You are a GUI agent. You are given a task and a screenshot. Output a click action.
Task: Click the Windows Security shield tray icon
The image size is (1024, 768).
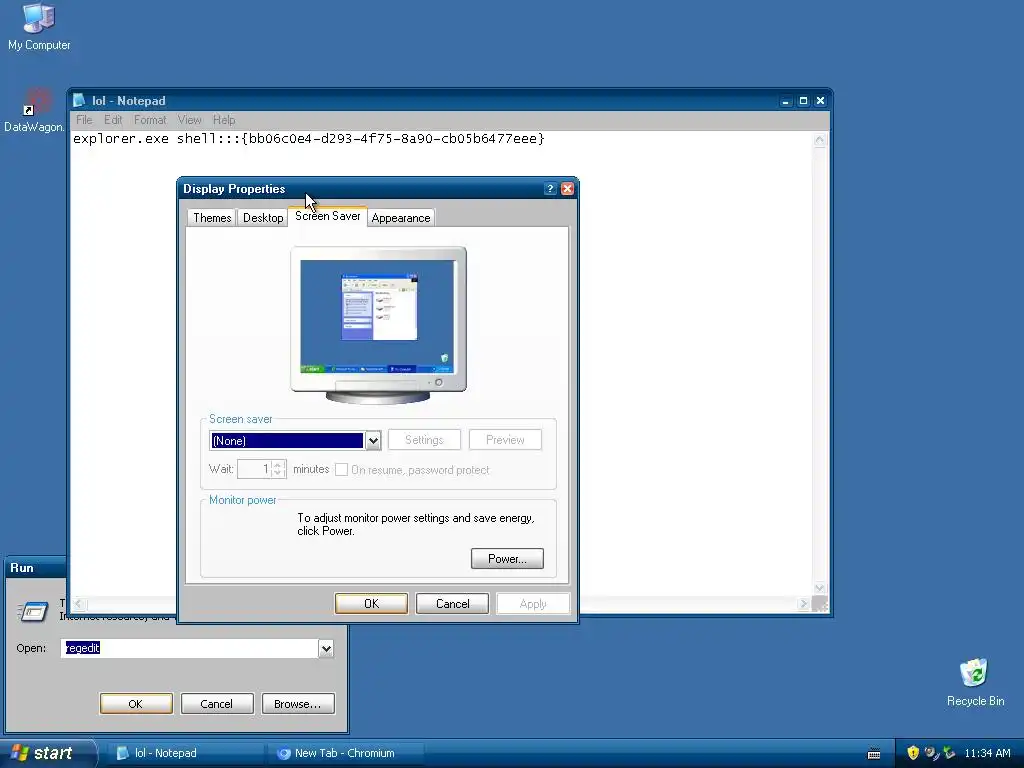[x=913, y=753]
